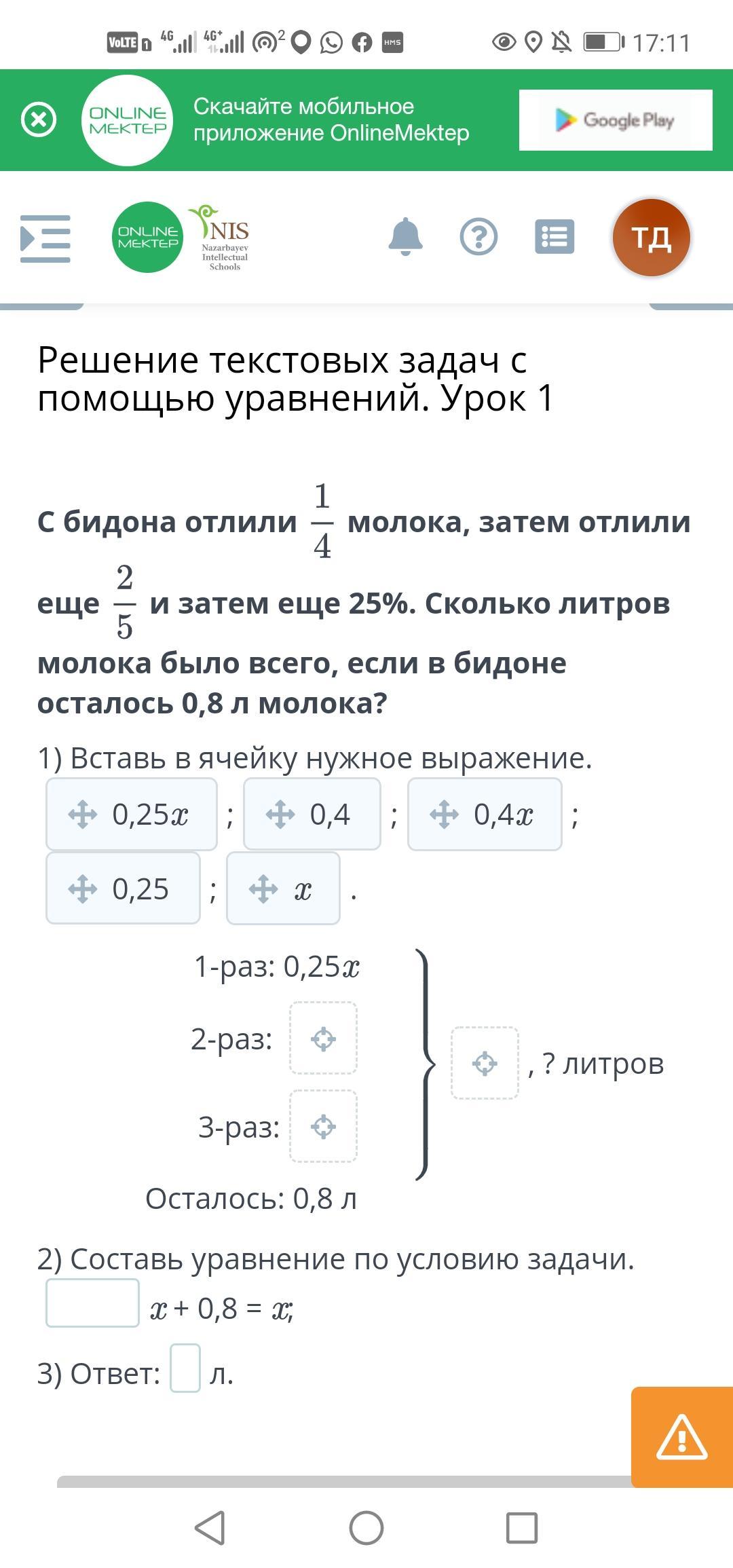Pick the 0,25 expression tile
The width and height of the screenshot is (733, 1568).
(123, 889)
